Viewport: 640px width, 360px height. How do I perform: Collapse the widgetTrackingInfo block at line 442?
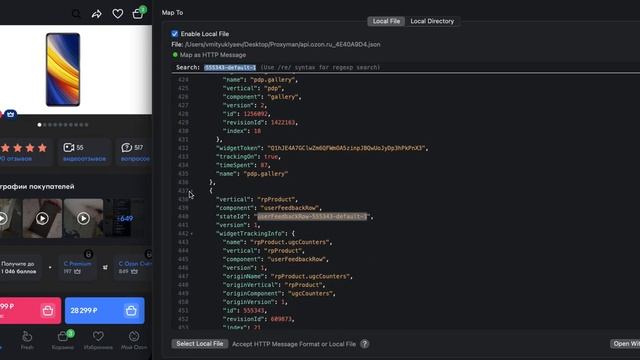pos(192,234)
